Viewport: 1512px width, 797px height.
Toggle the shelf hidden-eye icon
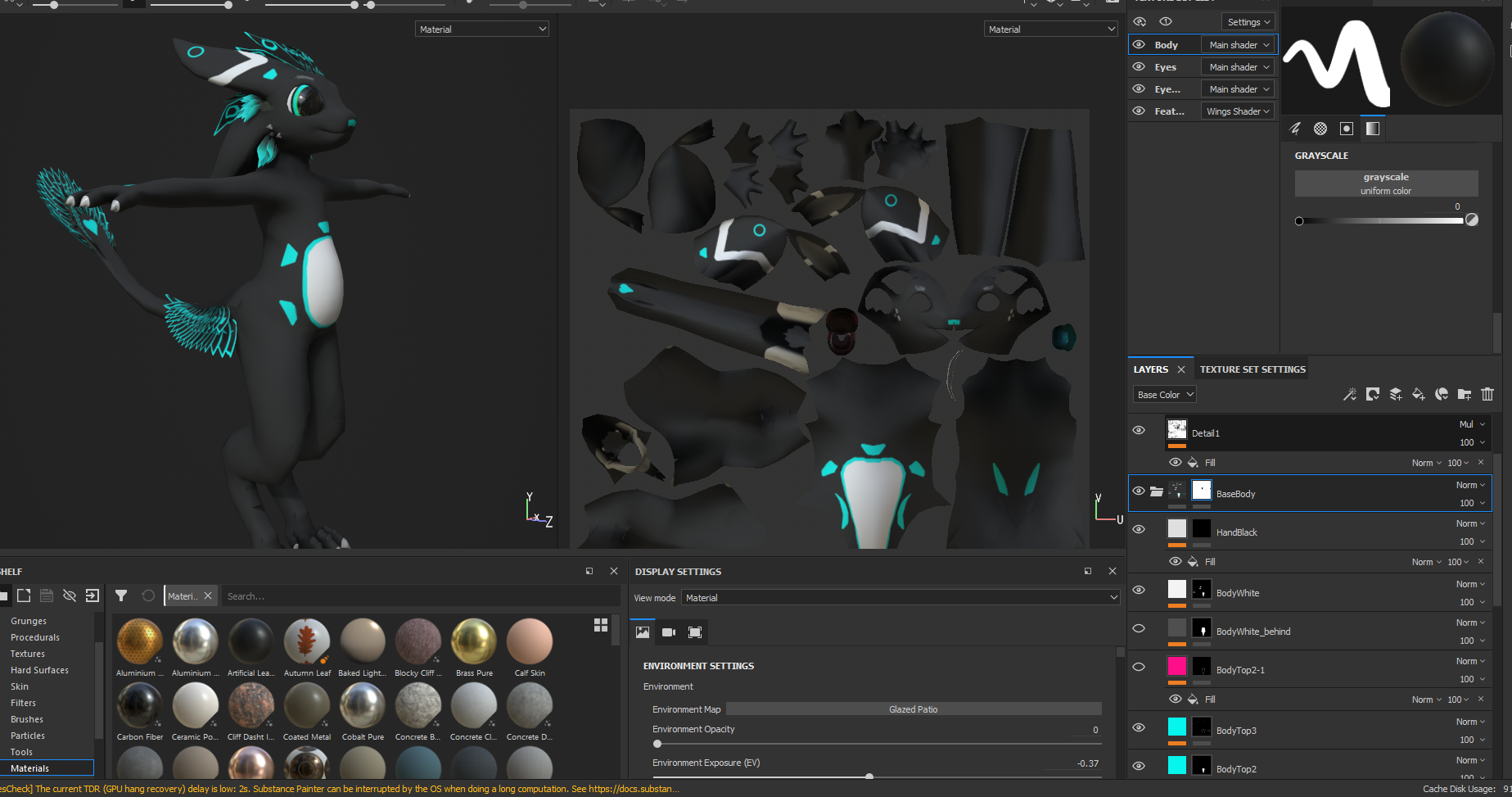(70, 595)
